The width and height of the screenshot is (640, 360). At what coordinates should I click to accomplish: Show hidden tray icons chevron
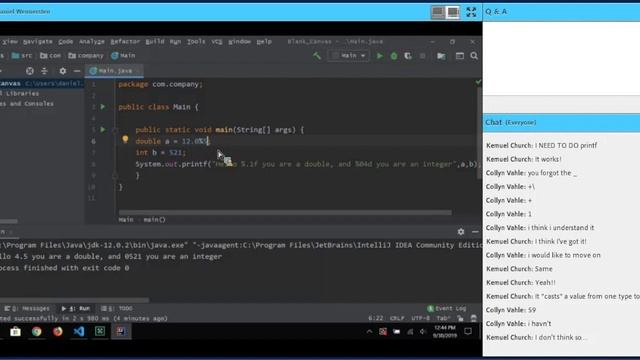(x=369, y=331)
